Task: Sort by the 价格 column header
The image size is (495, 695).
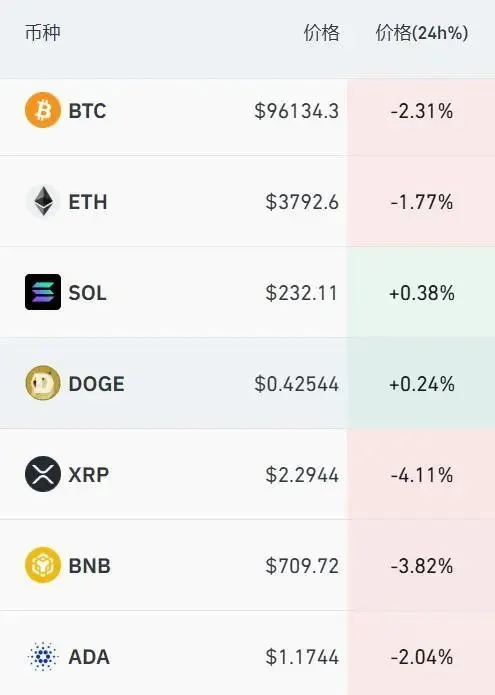Action: tap(321, 33)
